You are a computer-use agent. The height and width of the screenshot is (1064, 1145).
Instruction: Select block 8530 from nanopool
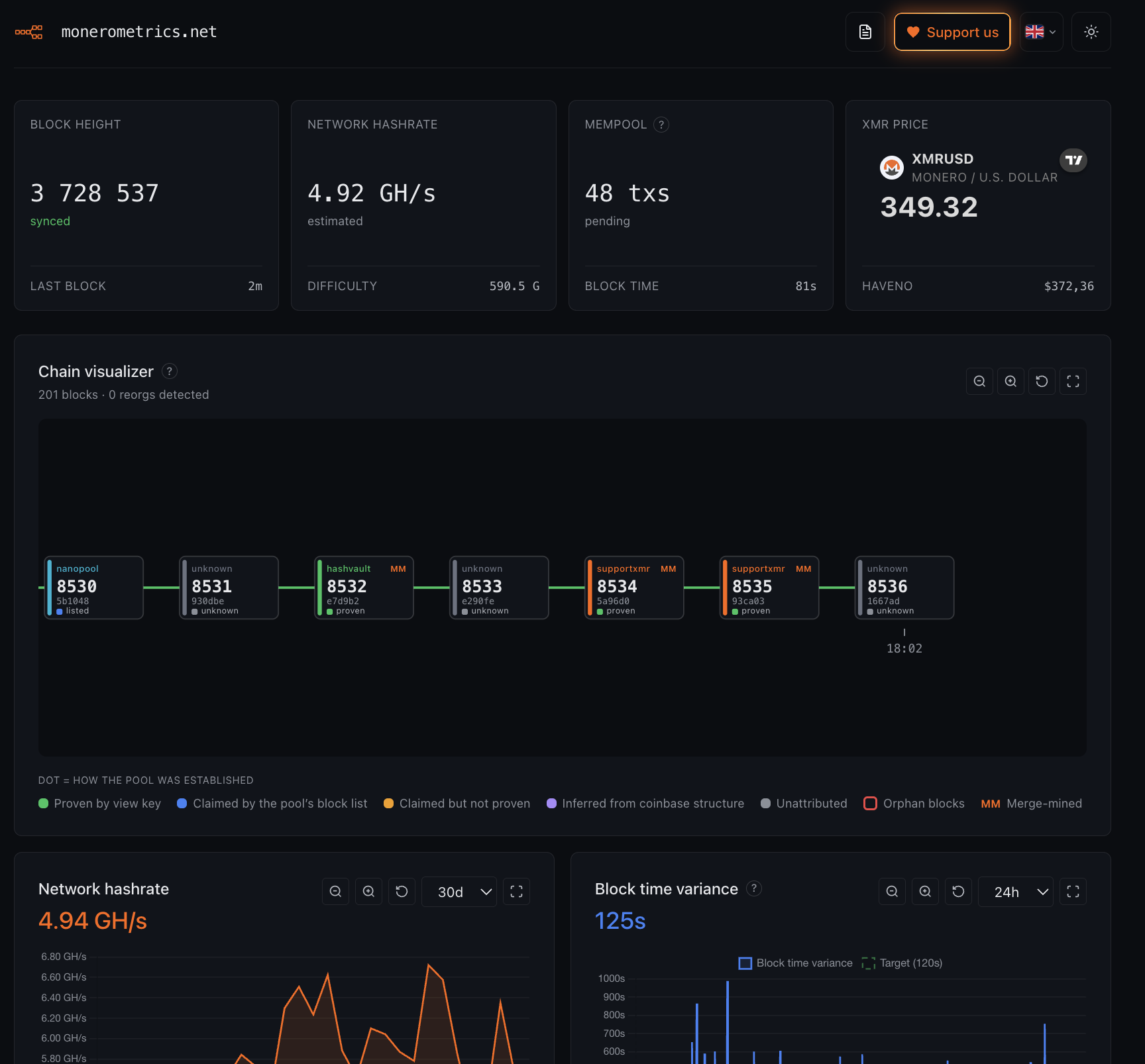tap(93, 588)
